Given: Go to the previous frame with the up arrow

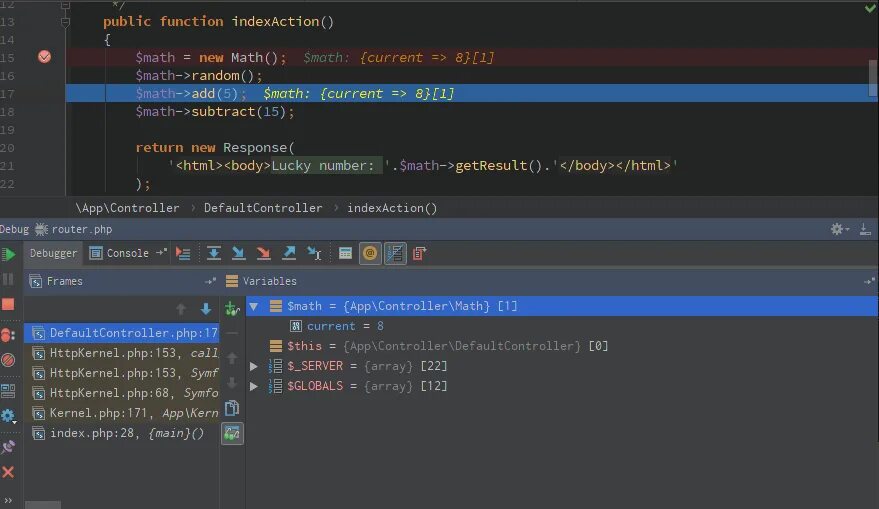Looking at the screenshot, I should pyautogui.click(x=181, y=309).
